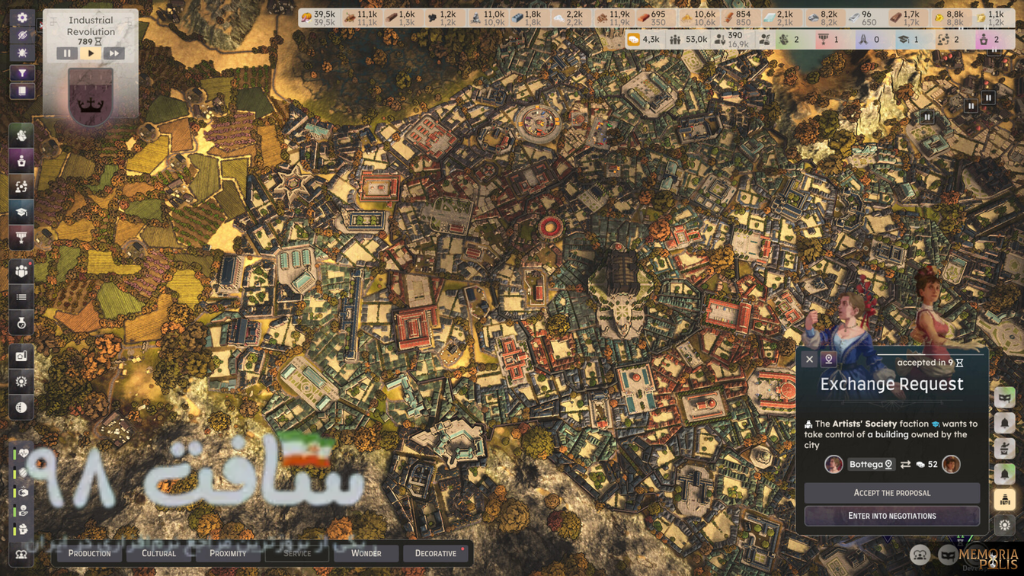Accept the proposal
The image size is (1024, 576).
coord(892,493)
